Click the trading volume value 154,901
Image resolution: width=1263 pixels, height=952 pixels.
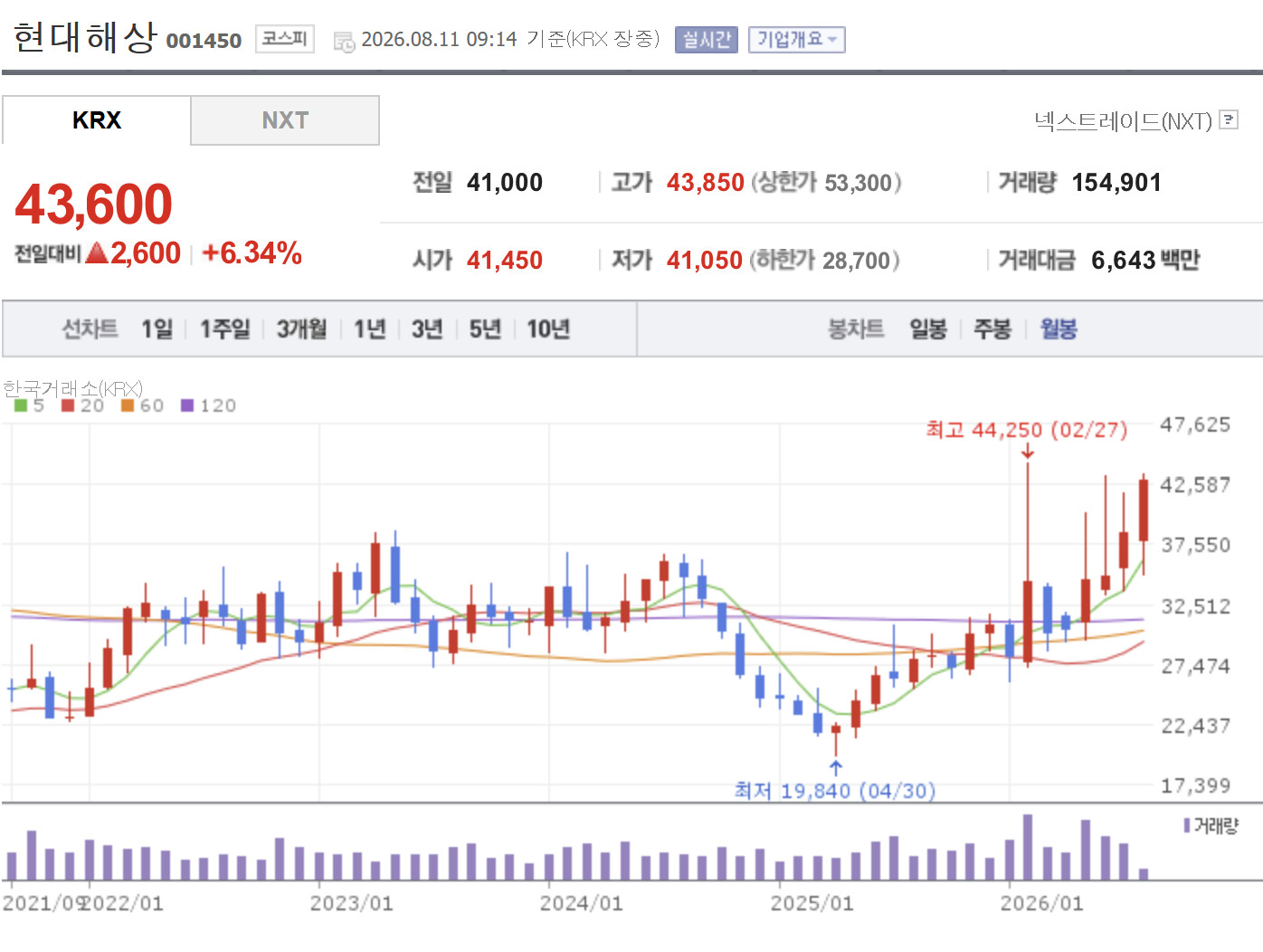pos(1116,183)
